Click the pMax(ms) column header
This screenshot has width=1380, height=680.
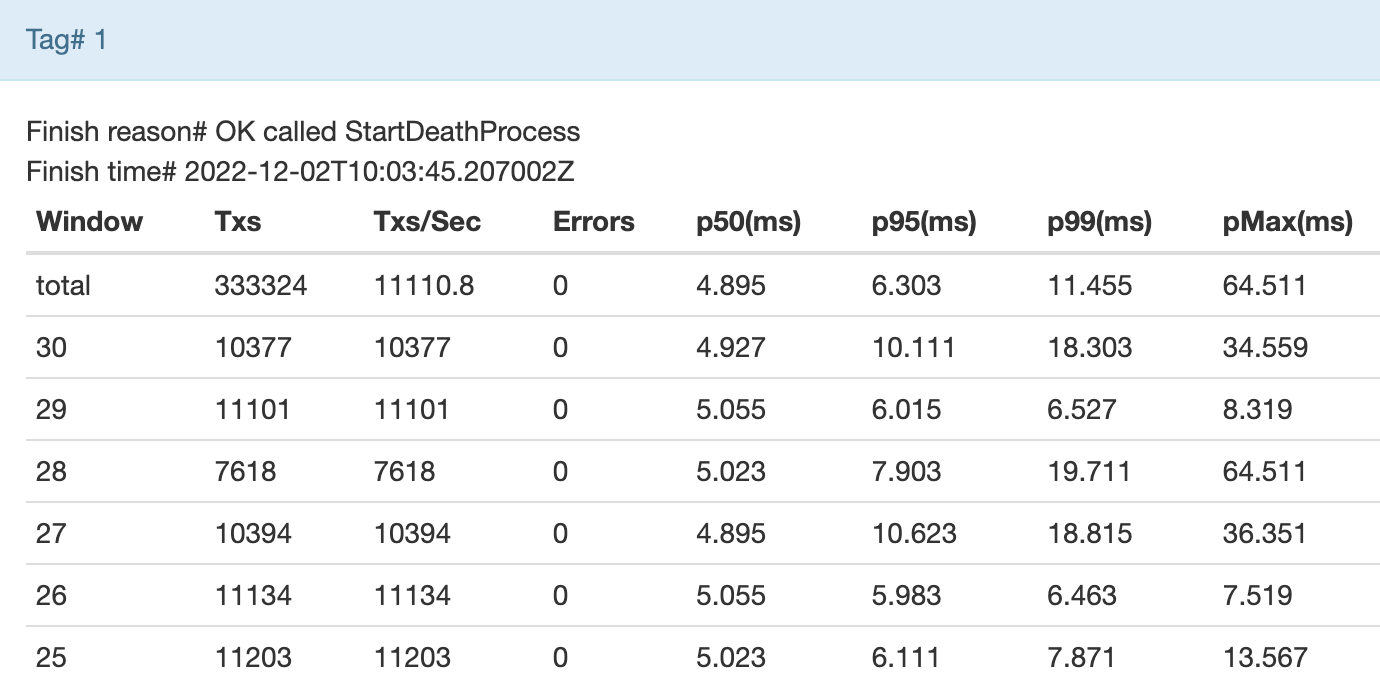1283,222
